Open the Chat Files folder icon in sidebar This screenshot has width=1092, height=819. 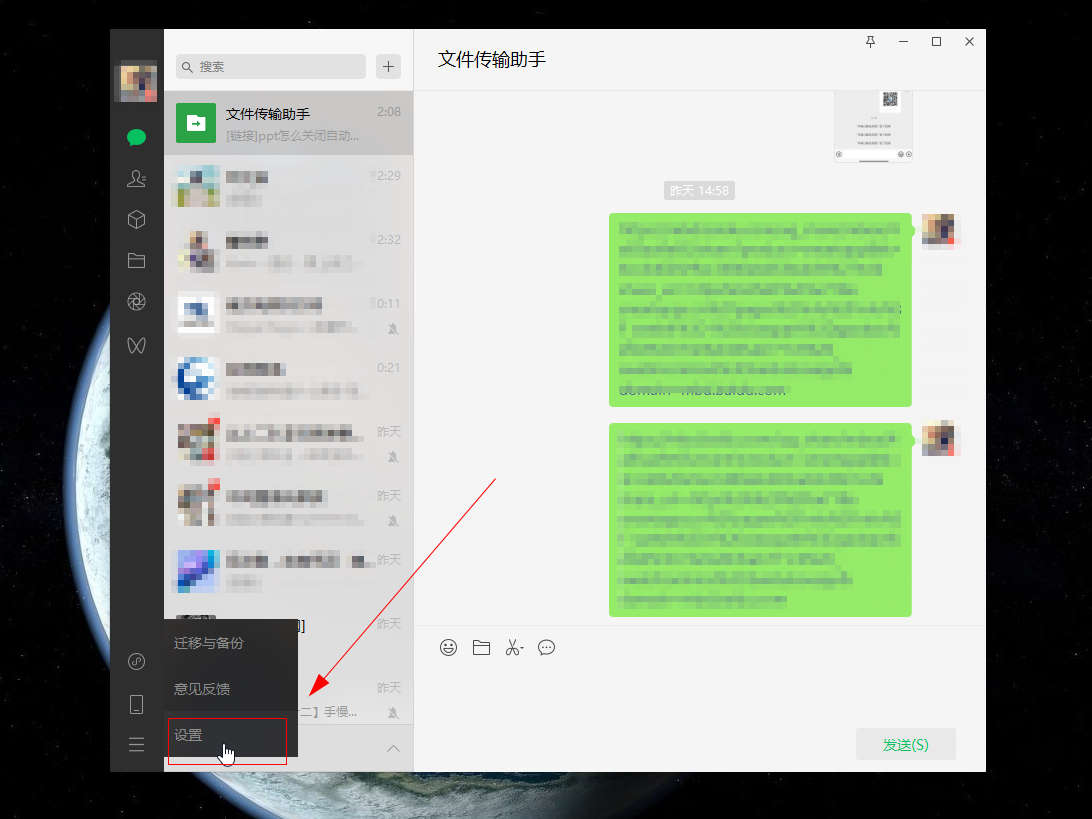(x=137, y=261)
